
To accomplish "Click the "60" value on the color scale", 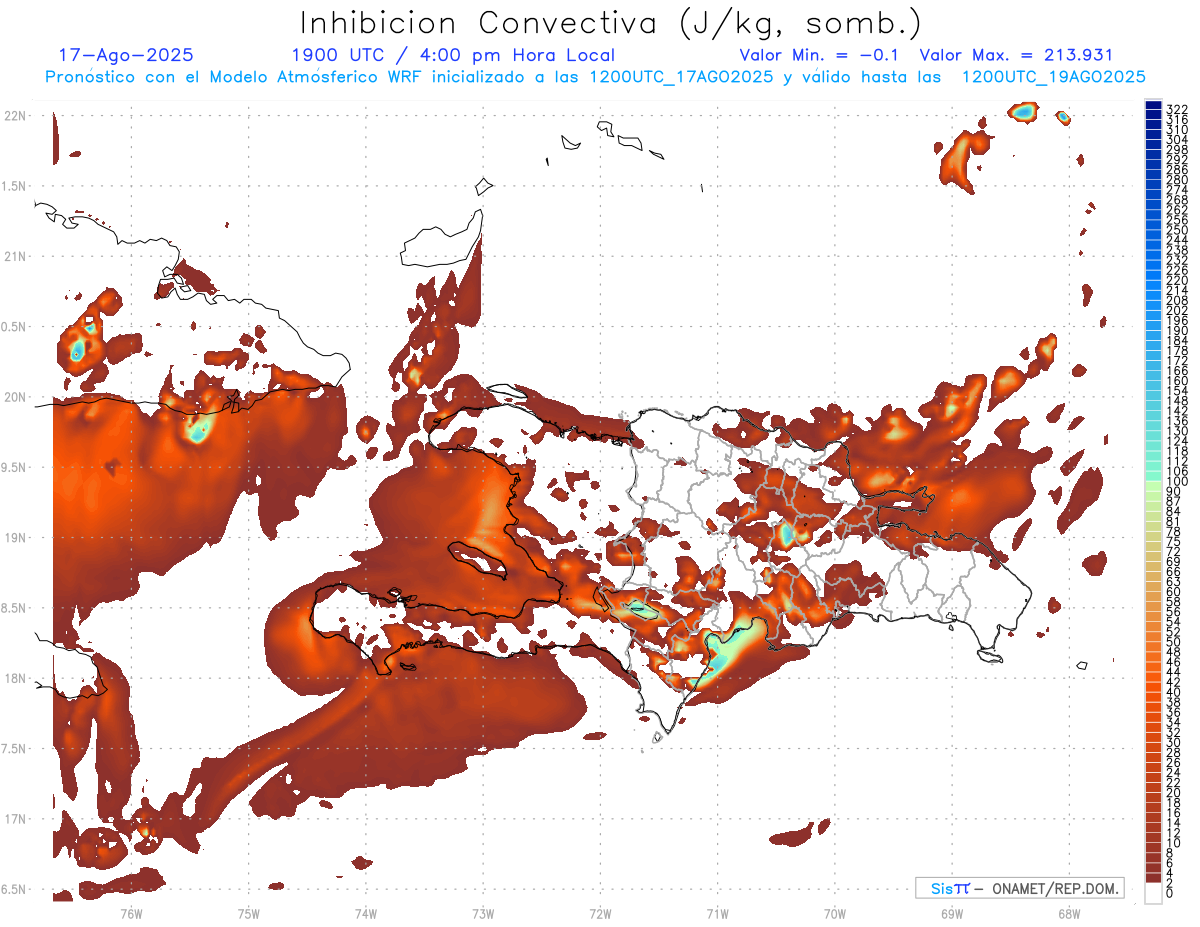I will tap(1173, 592).
